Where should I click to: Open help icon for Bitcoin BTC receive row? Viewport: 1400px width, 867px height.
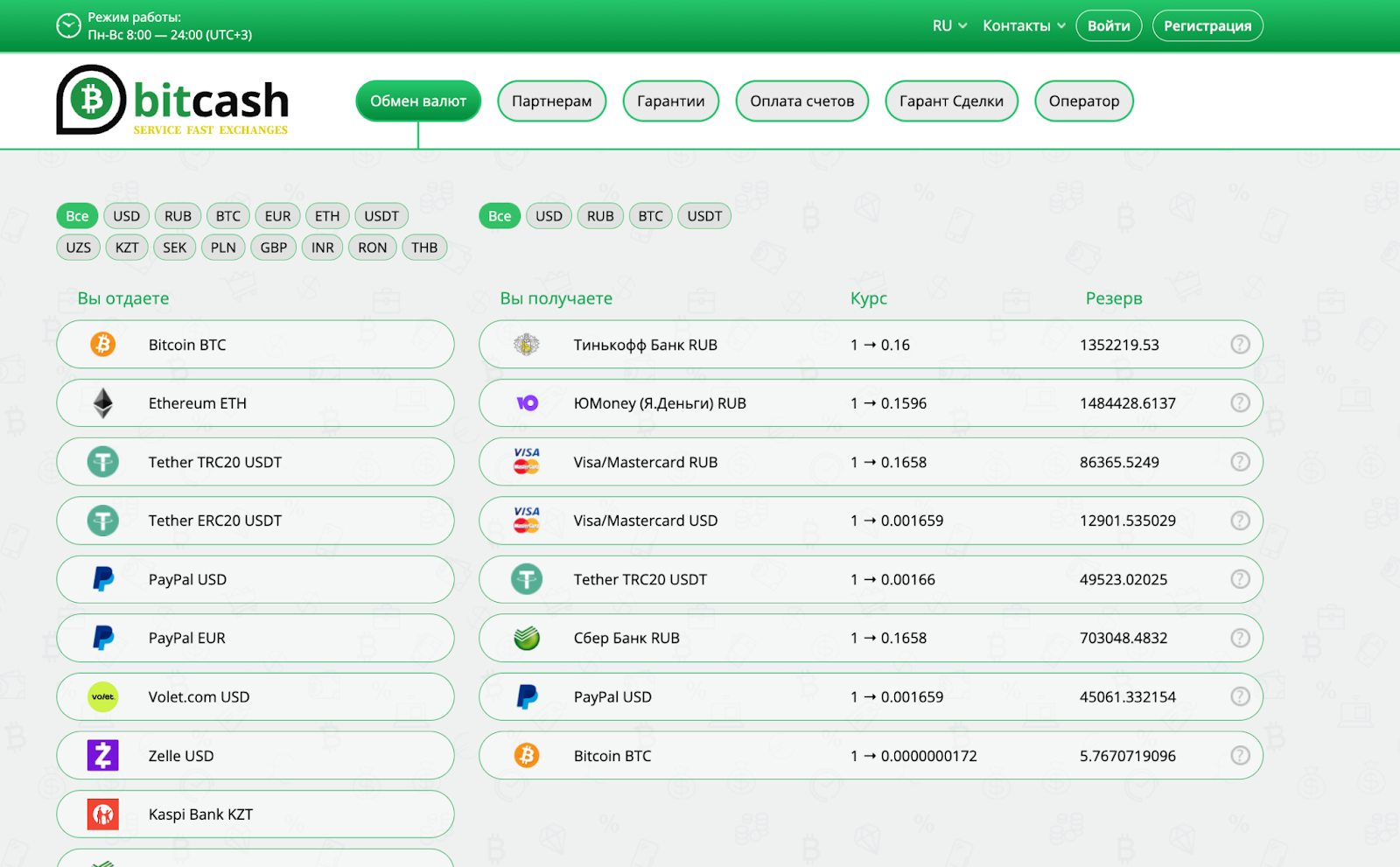1240,755
